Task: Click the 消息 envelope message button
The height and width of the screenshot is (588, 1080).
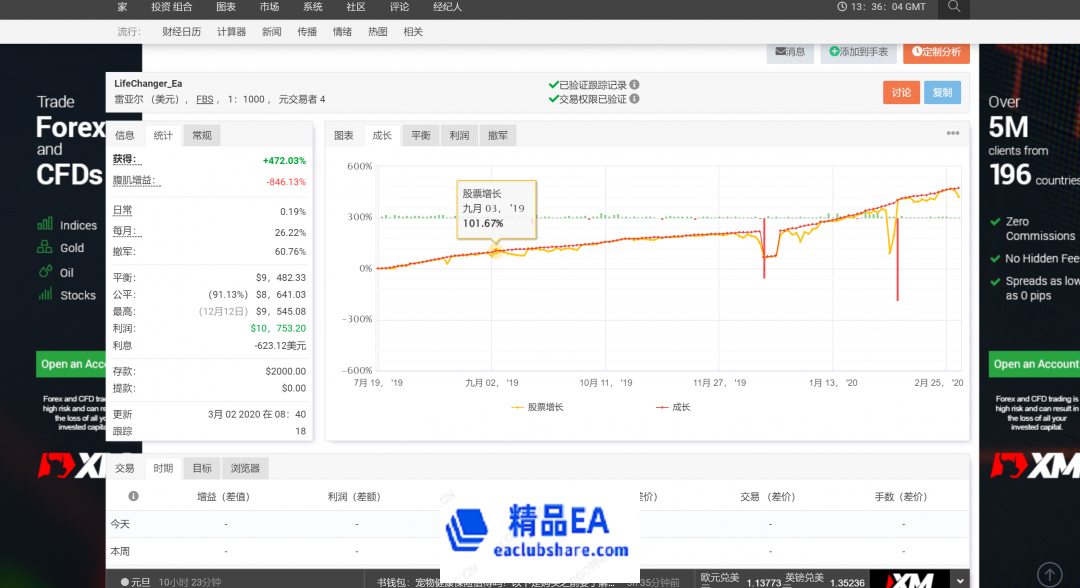Action: (x=789, y=52)
